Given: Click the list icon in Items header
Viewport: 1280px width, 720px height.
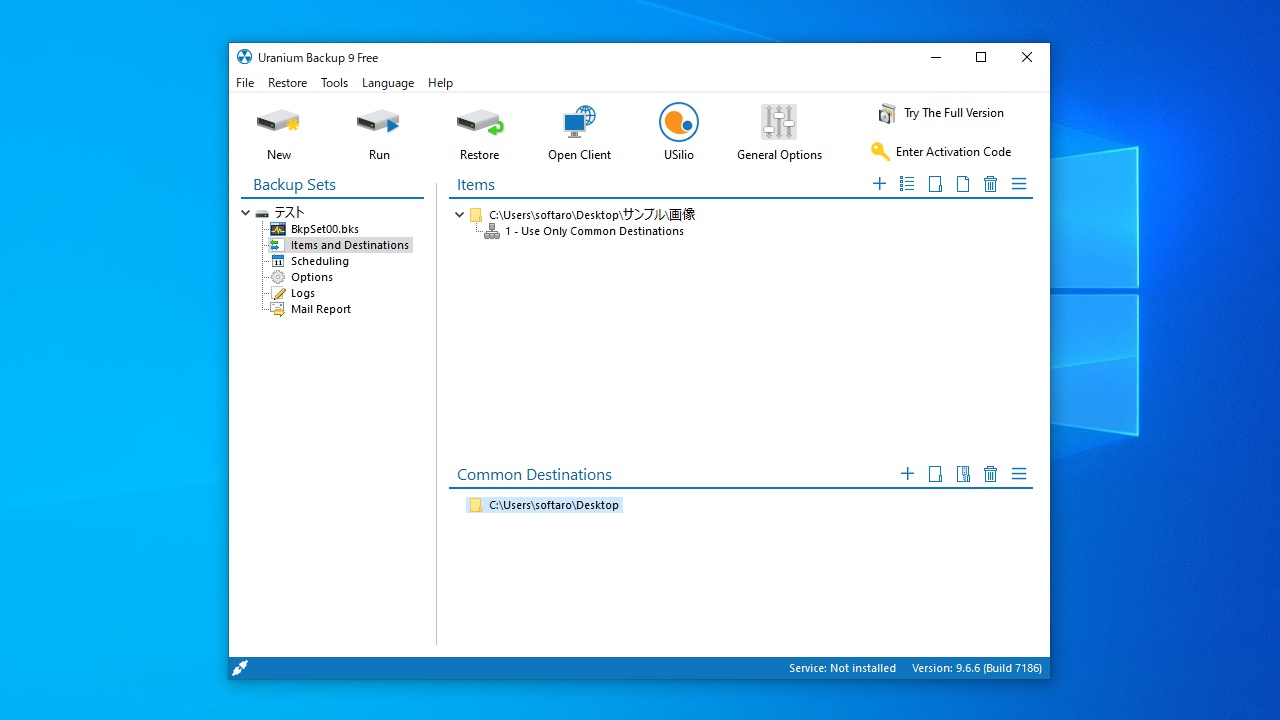Looking at the screenshot, I should tap(907, 184).
